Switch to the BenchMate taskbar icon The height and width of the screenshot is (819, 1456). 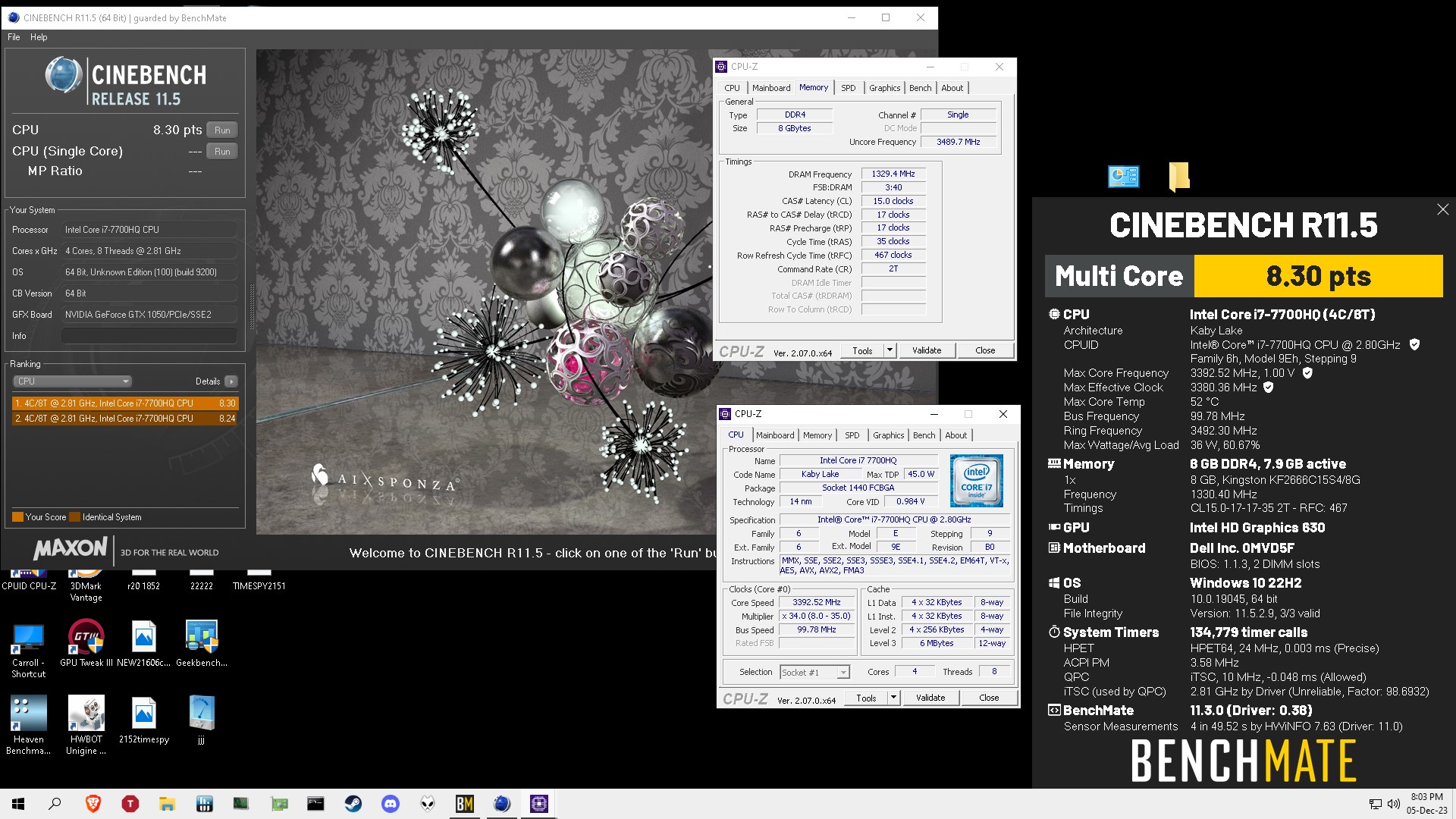click(x=464, y=804)
